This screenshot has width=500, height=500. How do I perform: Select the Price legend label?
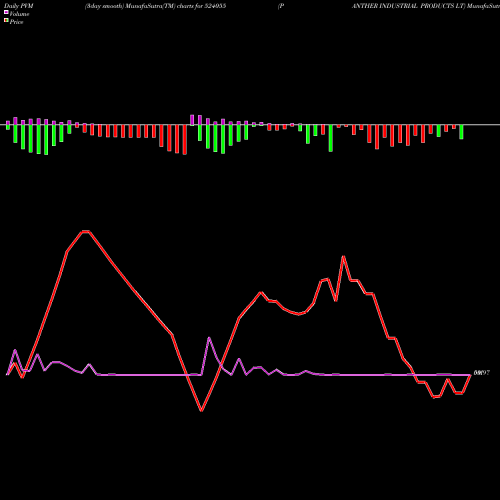16,22
